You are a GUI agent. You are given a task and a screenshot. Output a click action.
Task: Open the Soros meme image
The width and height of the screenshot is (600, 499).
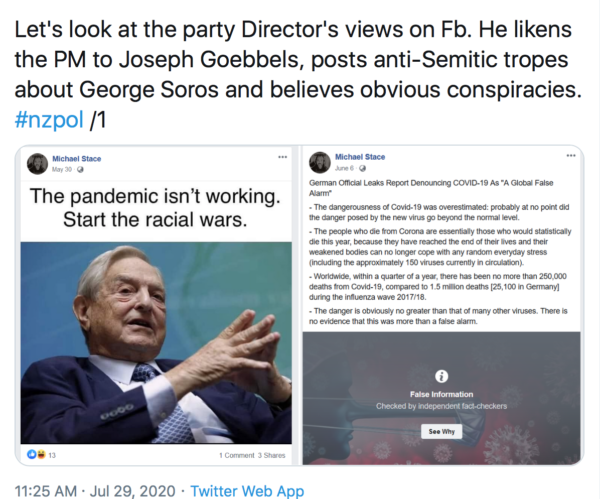[x=156, y=342]
